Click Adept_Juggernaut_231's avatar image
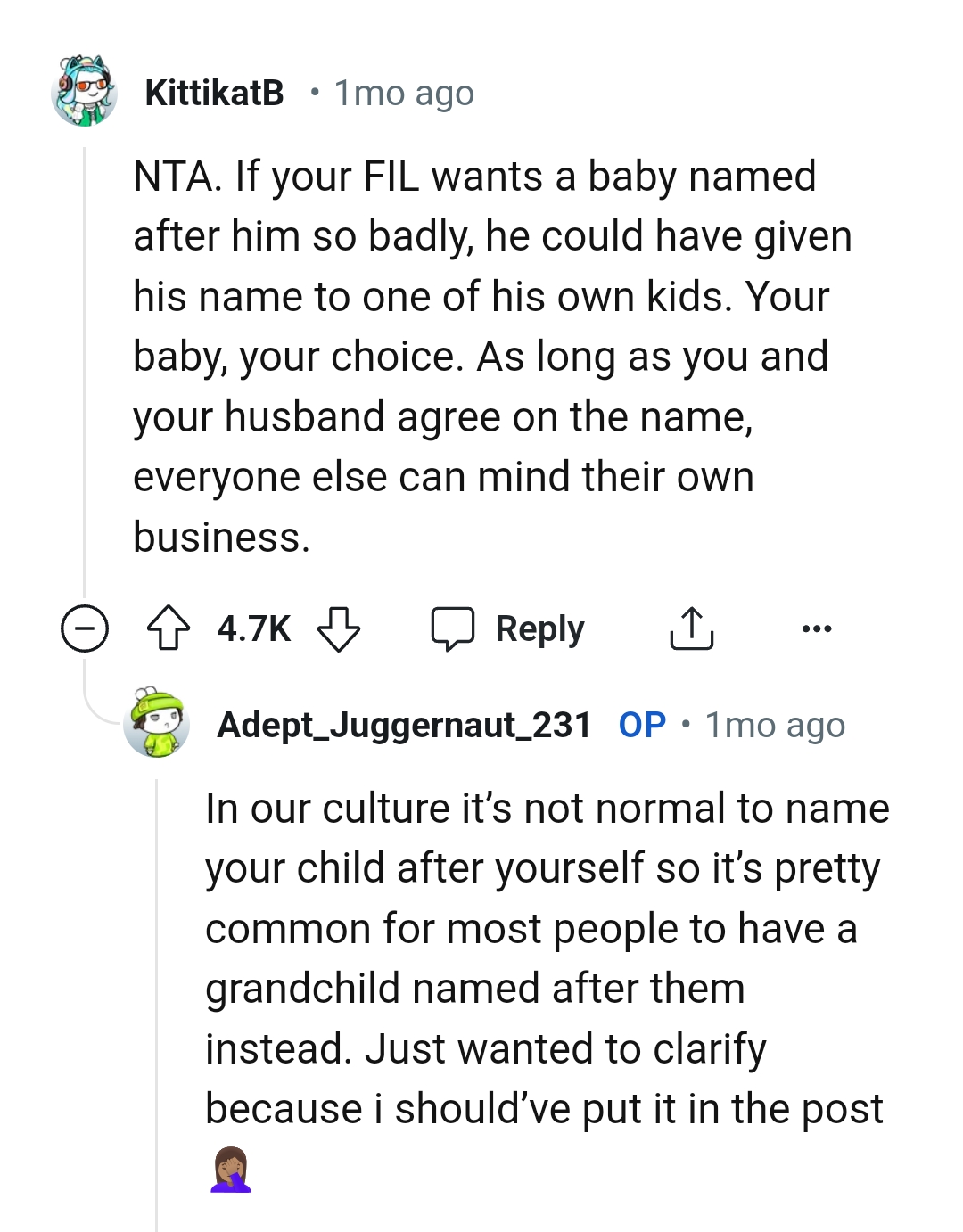963x1232 pixels. 157,724
